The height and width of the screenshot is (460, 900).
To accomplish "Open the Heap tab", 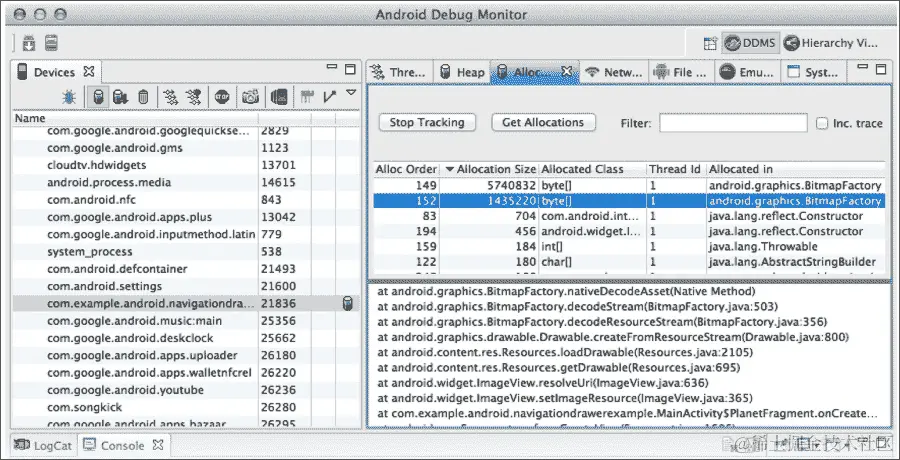I will [462, 72].
